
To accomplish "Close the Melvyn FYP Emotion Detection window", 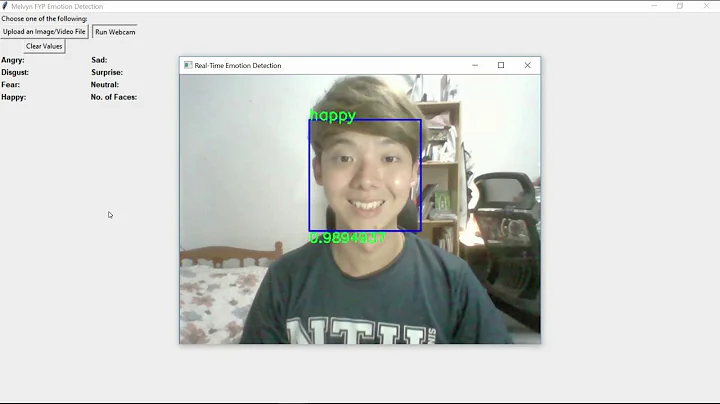I will (707, 6).
